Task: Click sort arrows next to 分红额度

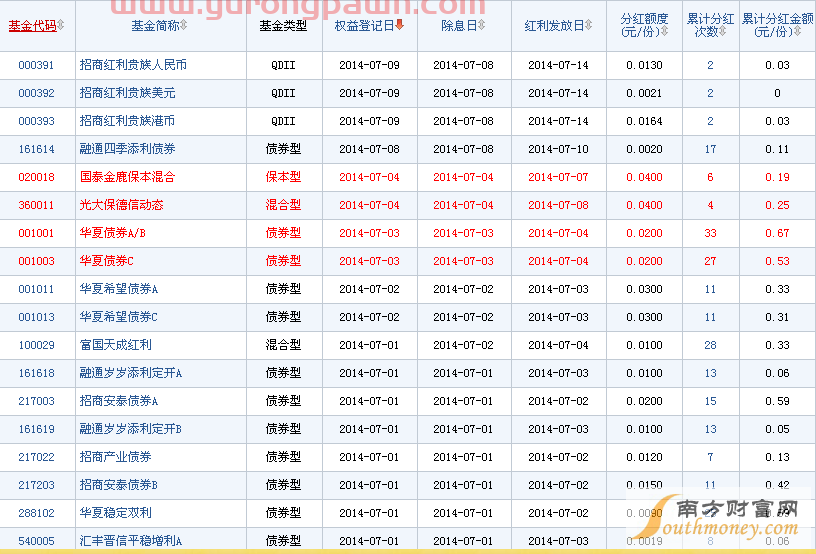Action: coord(665,32)
